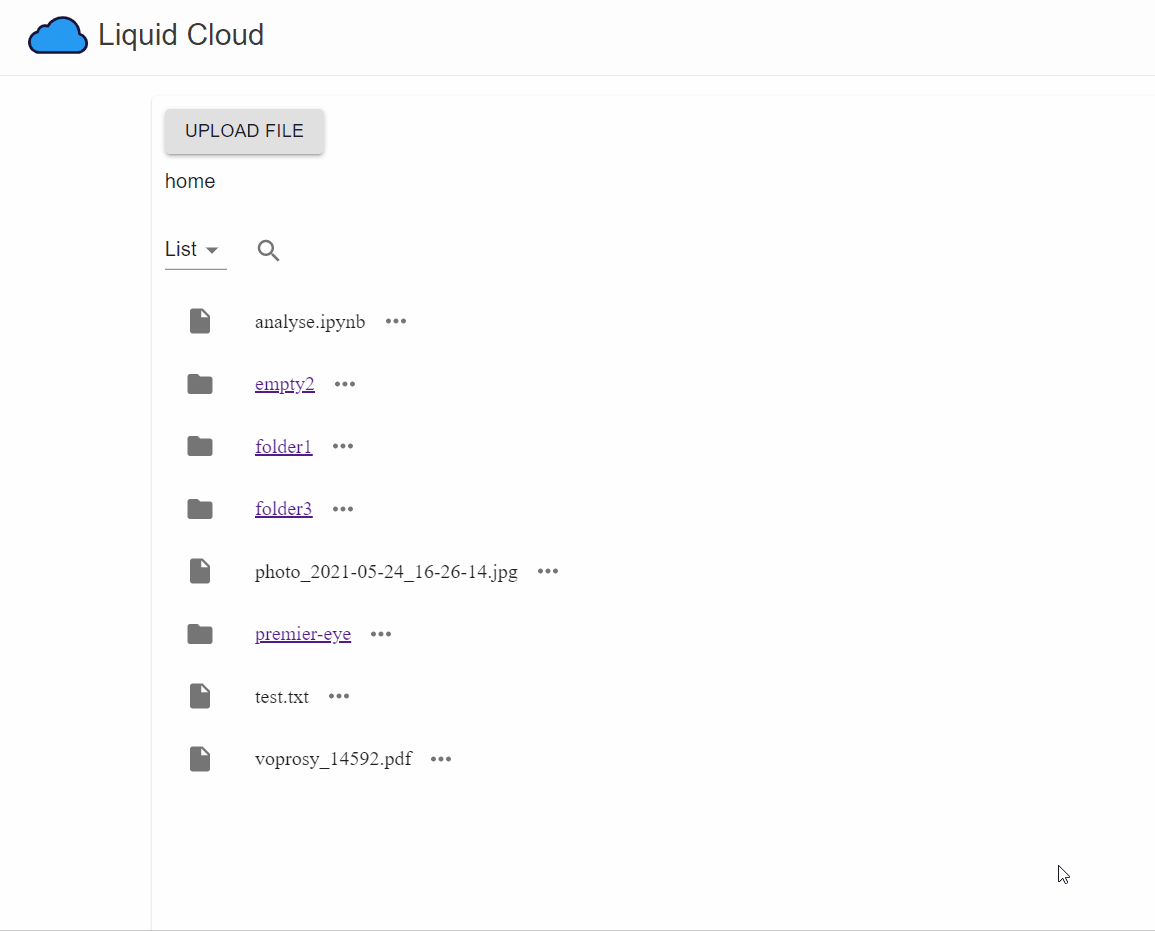The width and height of the screenshot is (1155, 931).
Task: Click the file icon beside test.txt
Action: tap(200, 696)
